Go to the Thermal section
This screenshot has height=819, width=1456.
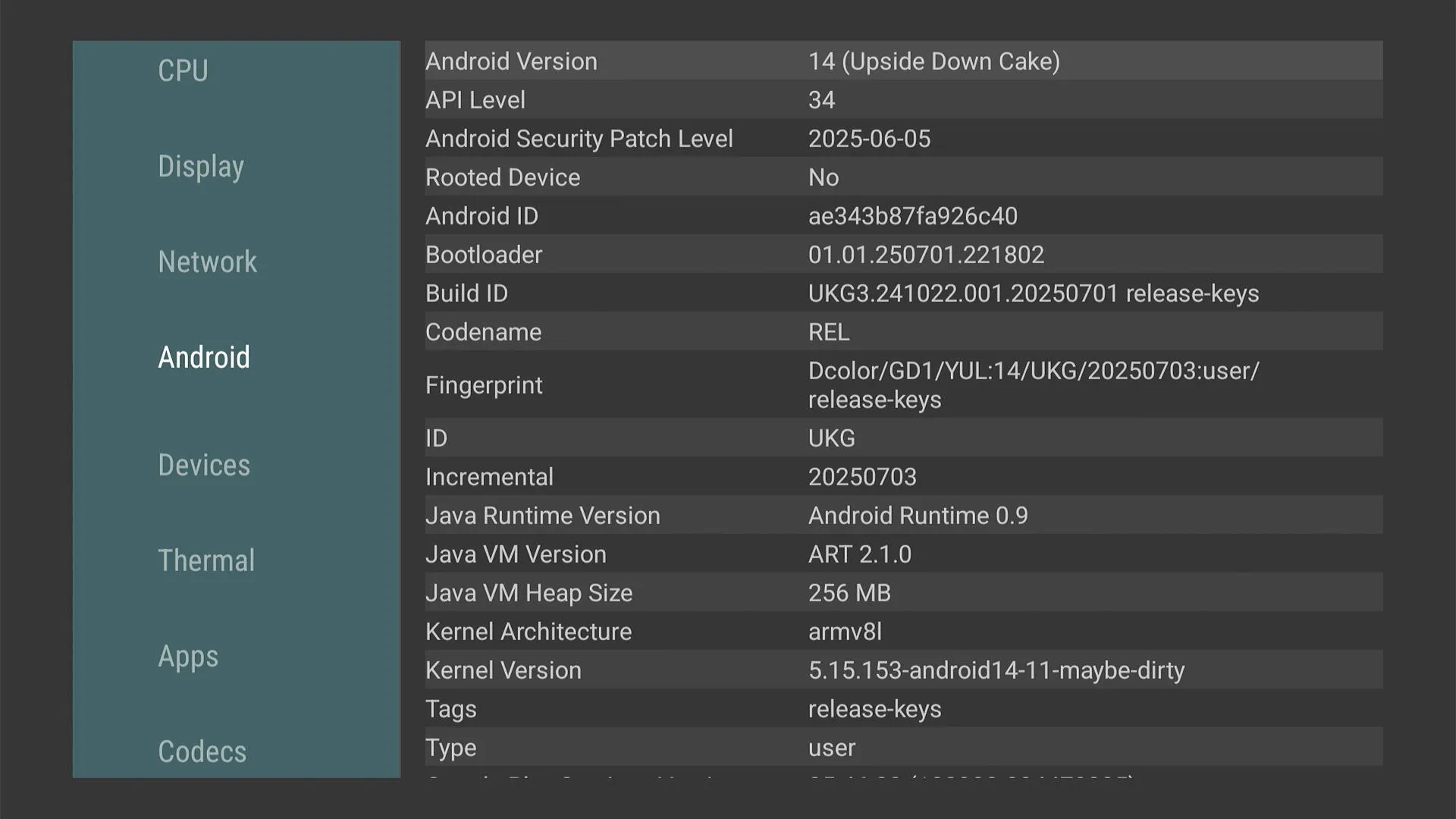point(206,561)
